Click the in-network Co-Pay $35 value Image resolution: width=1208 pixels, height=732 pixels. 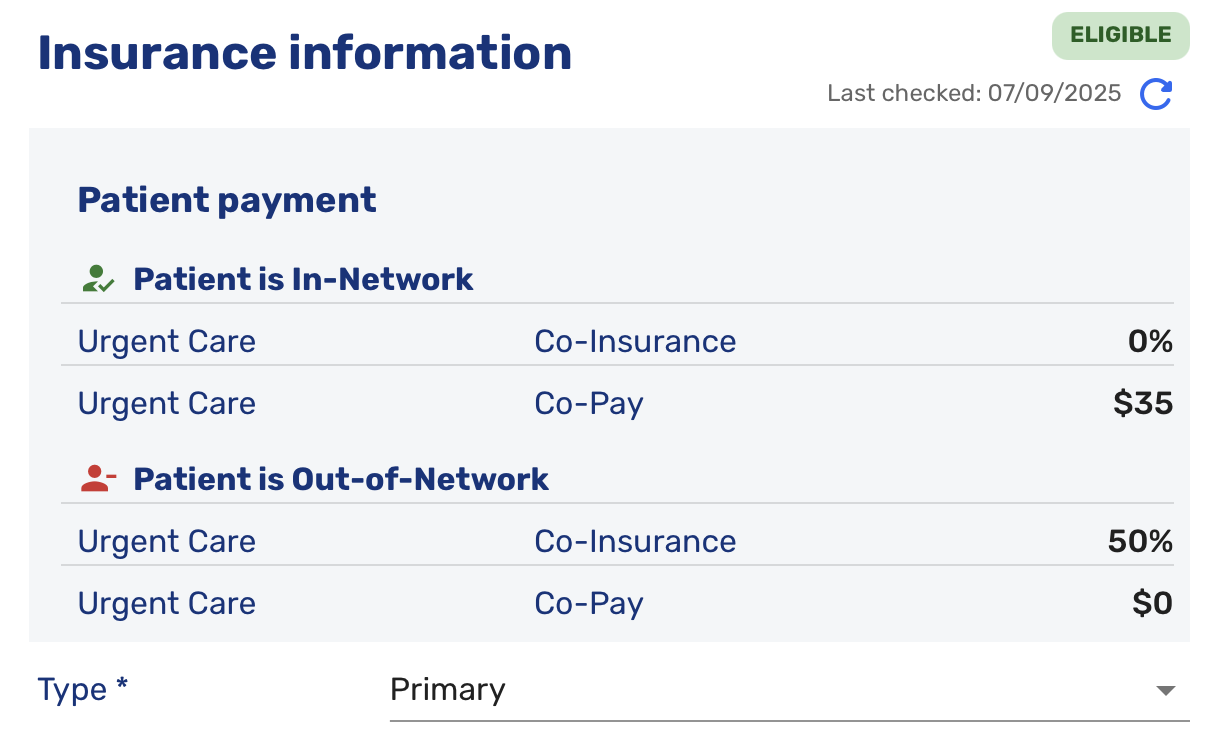(x=1142, y=403)
